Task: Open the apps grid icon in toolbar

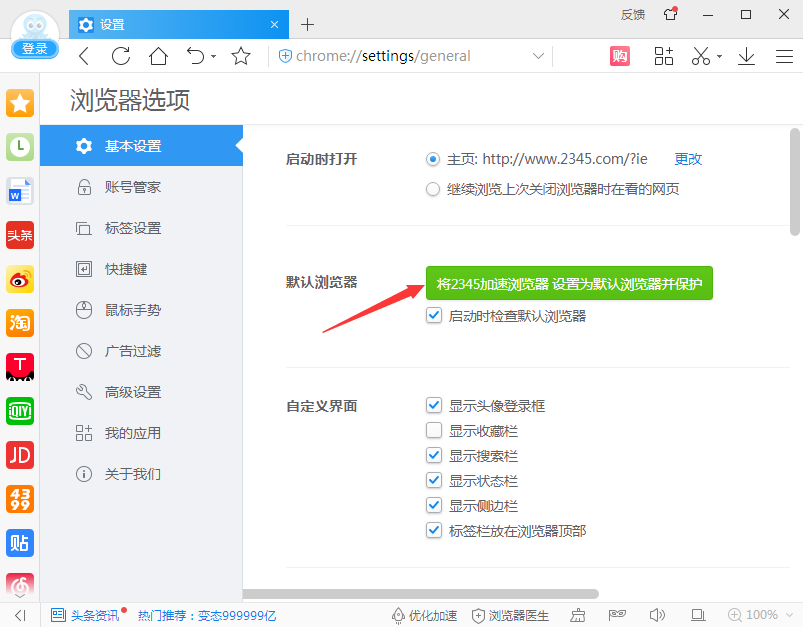Action: 664,56
